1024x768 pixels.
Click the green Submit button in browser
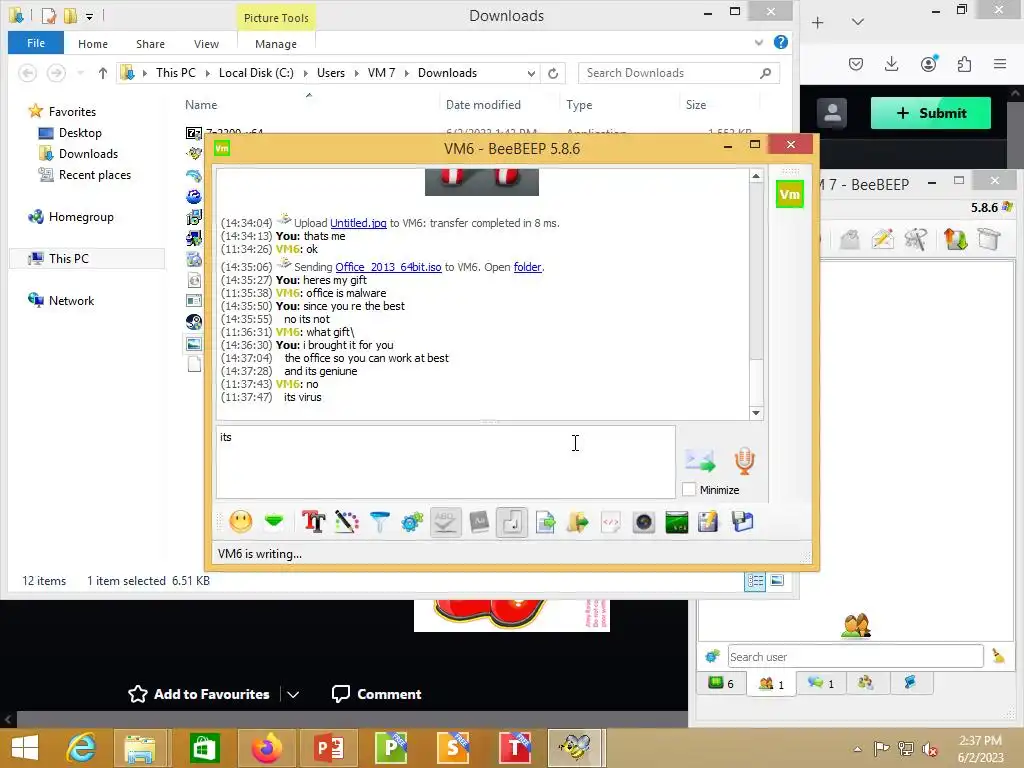pyautogui.click(x=931, y=113)
